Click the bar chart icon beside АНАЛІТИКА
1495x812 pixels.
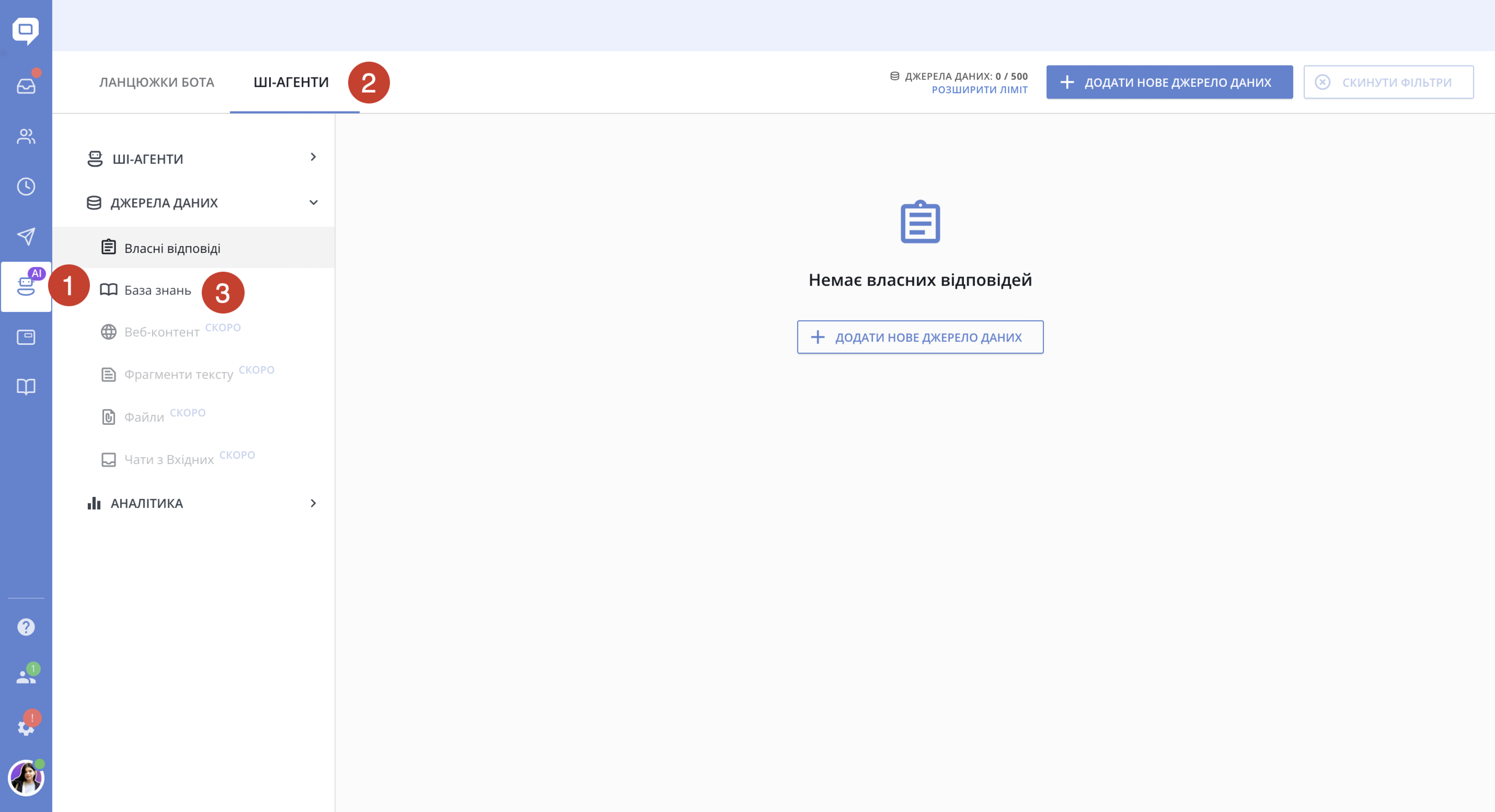pos(94,503)
